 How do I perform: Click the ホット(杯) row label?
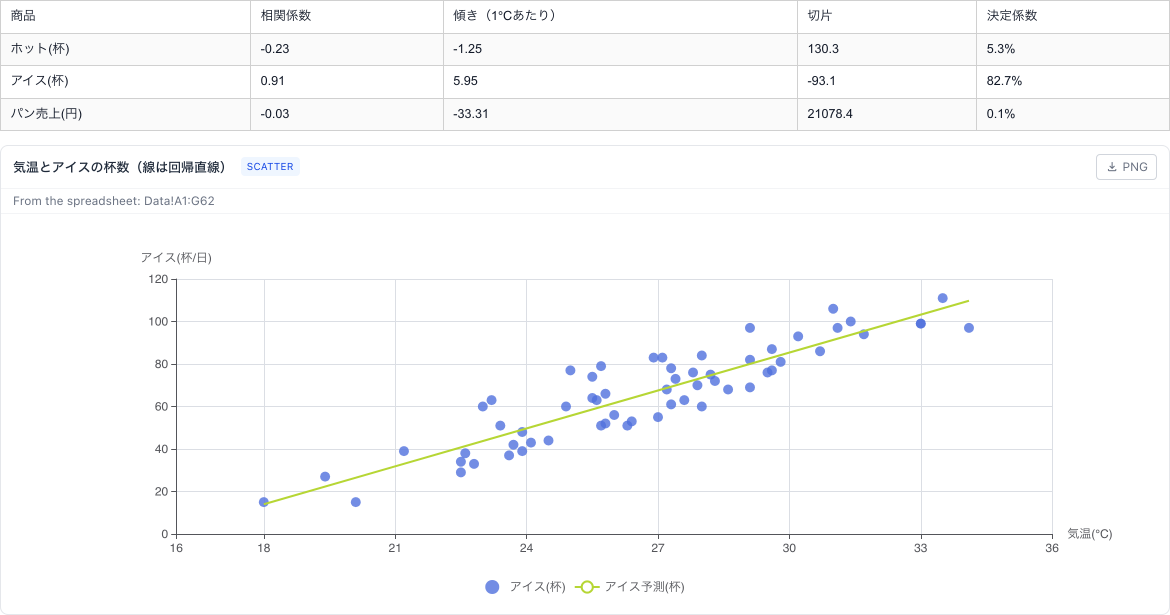coord(40,49)
